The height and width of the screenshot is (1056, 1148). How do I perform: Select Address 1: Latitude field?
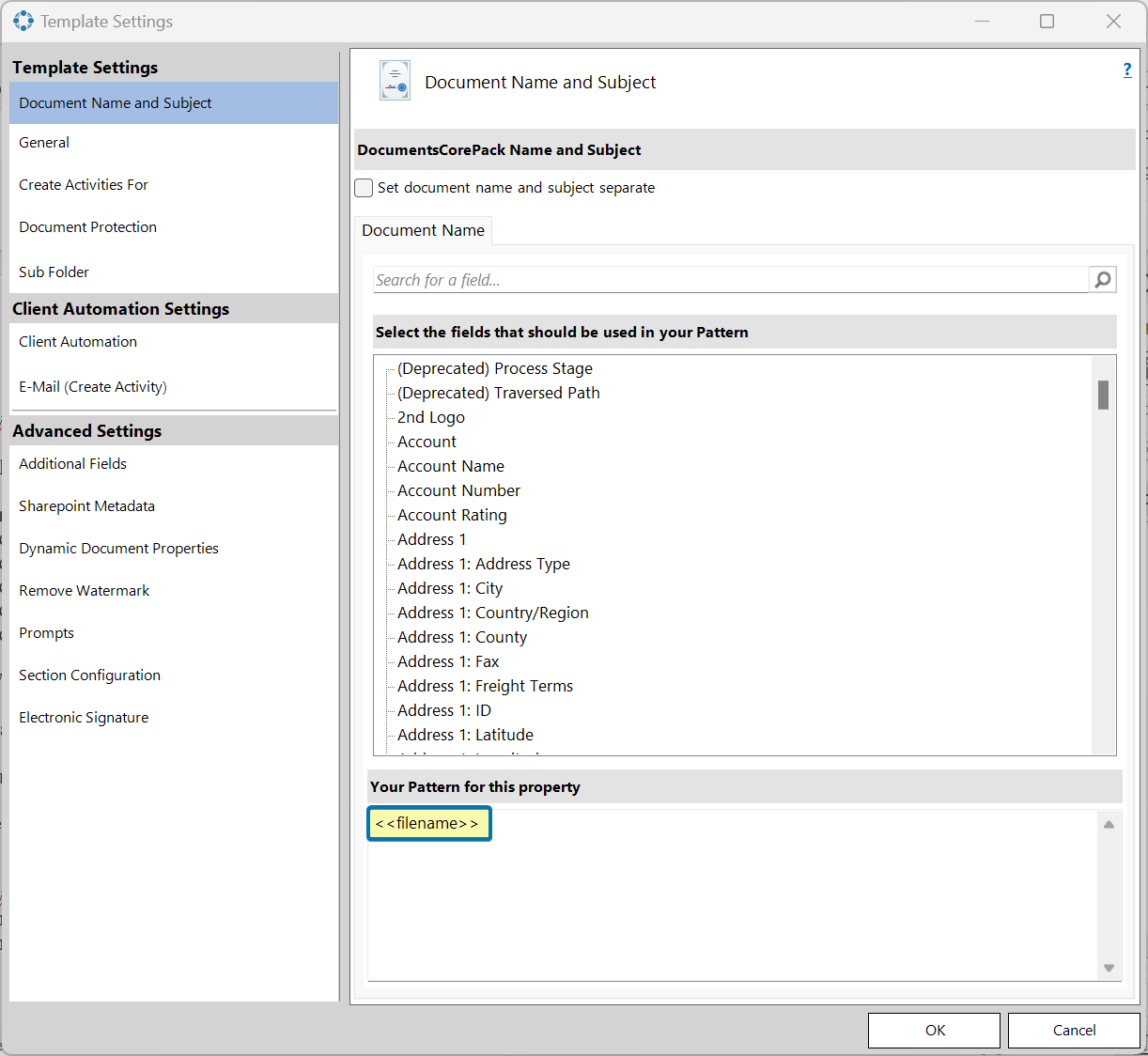pos(465,735)
